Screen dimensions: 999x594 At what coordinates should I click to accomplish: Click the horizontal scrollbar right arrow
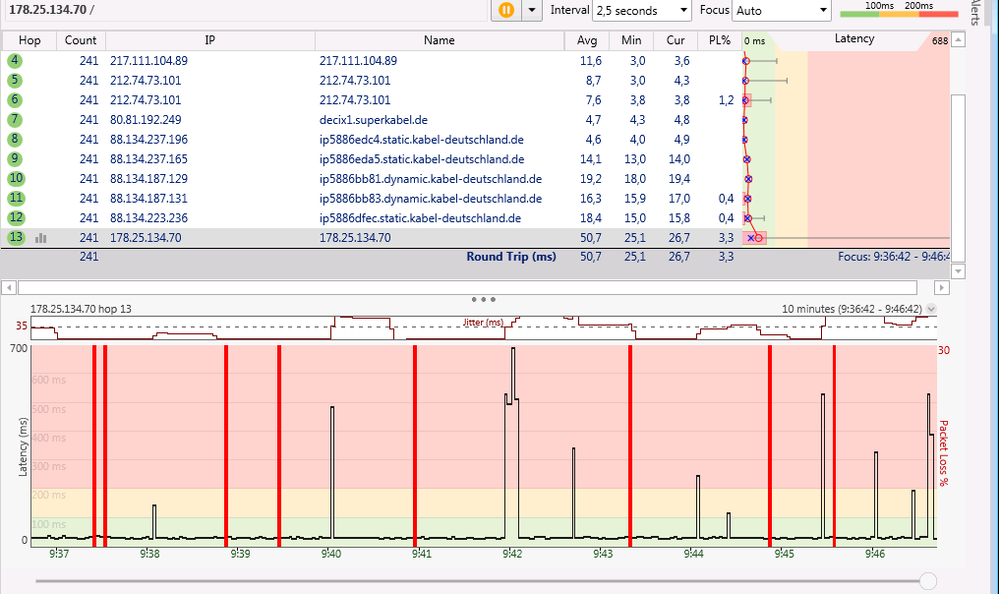(x=942, y=288)
